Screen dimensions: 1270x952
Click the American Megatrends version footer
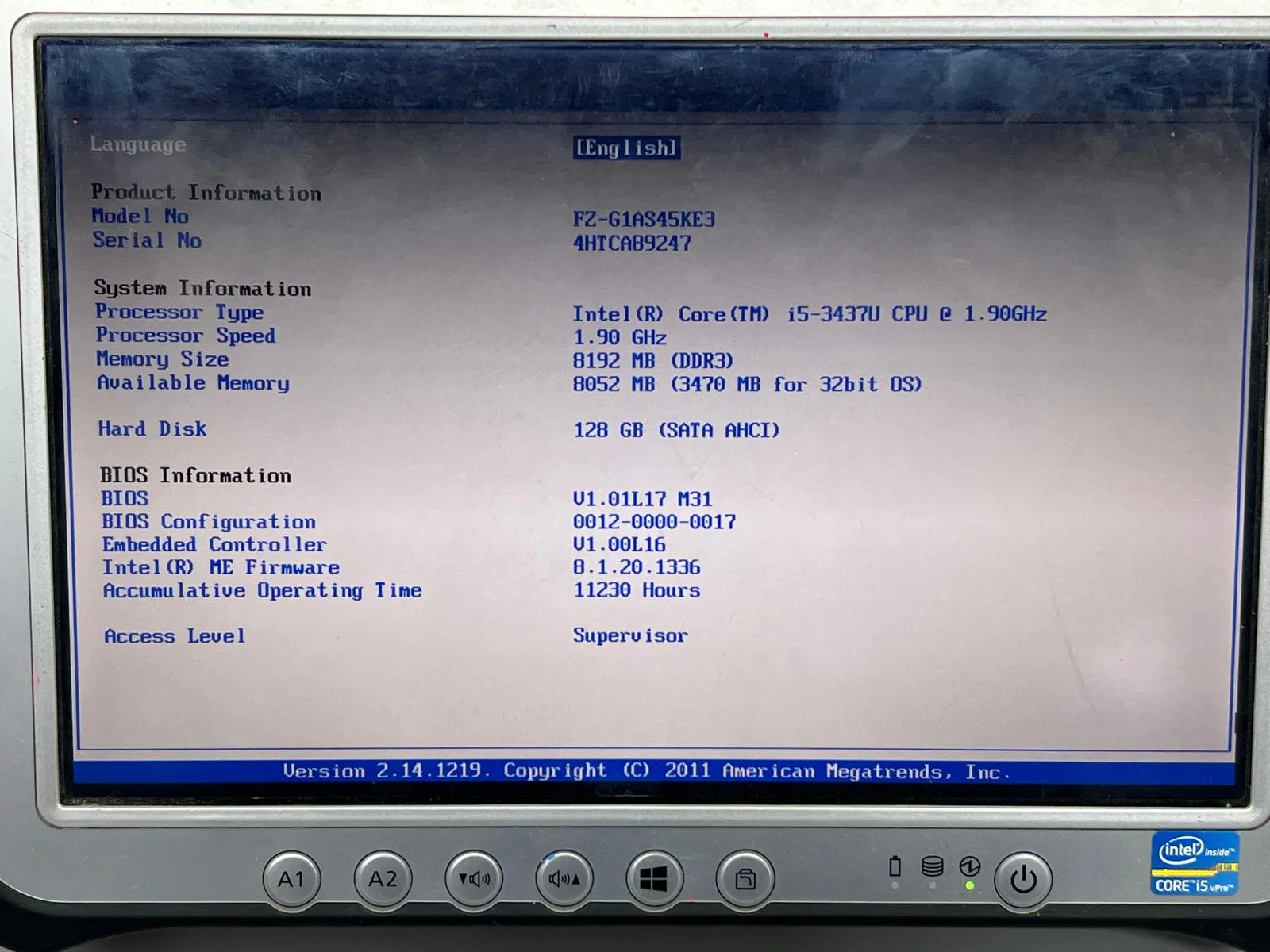tap(647, 771)
